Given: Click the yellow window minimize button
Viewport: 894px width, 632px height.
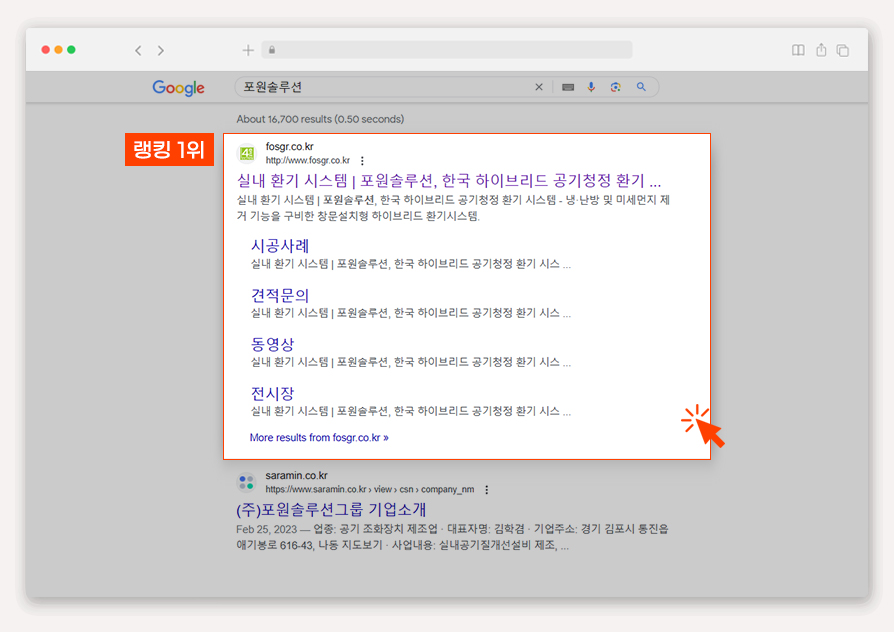Looking at the screenshot, I should tap(58, 50).
